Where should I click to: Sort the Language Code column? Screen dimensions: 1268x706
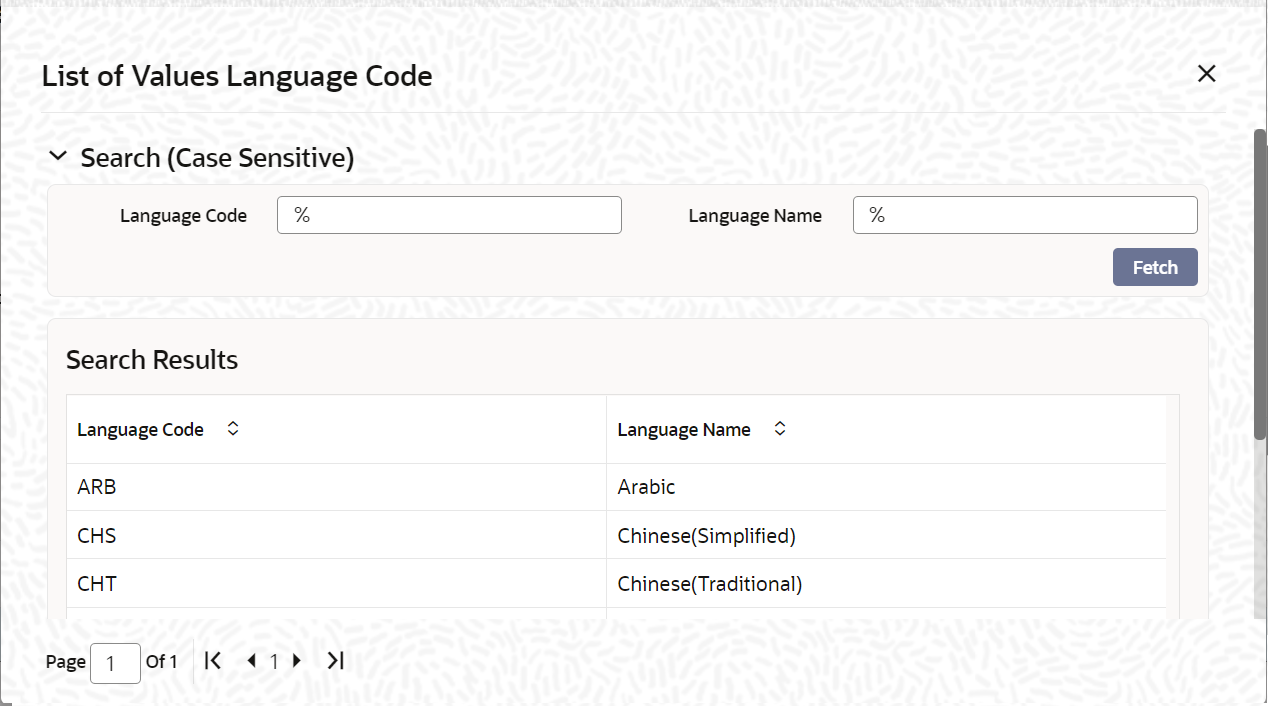pos(232,428)
